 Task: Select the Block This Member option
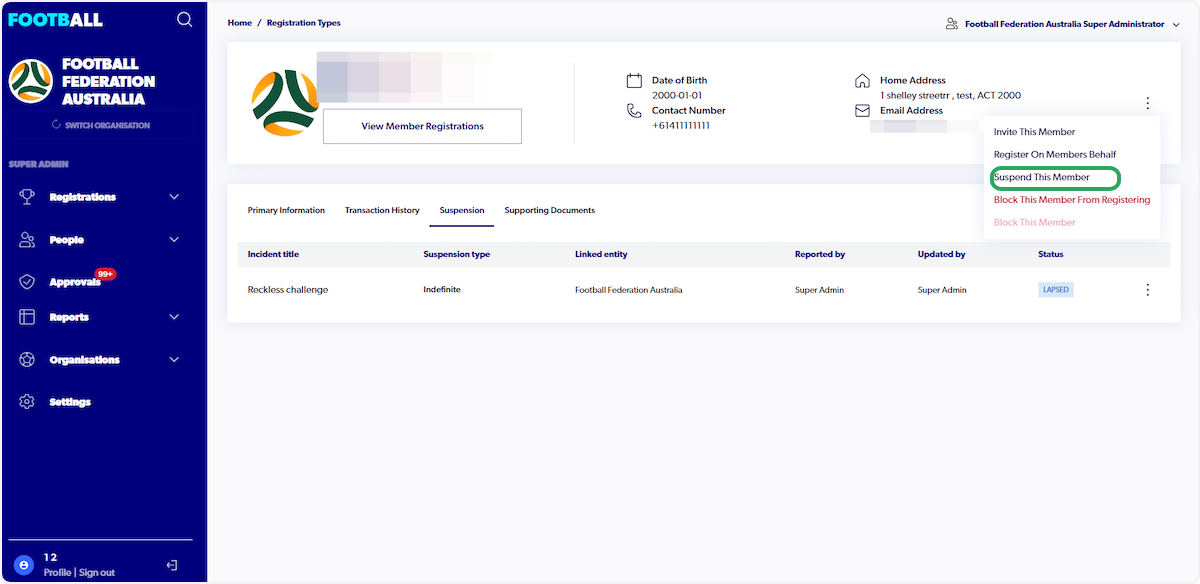[x=1034, y=222]
